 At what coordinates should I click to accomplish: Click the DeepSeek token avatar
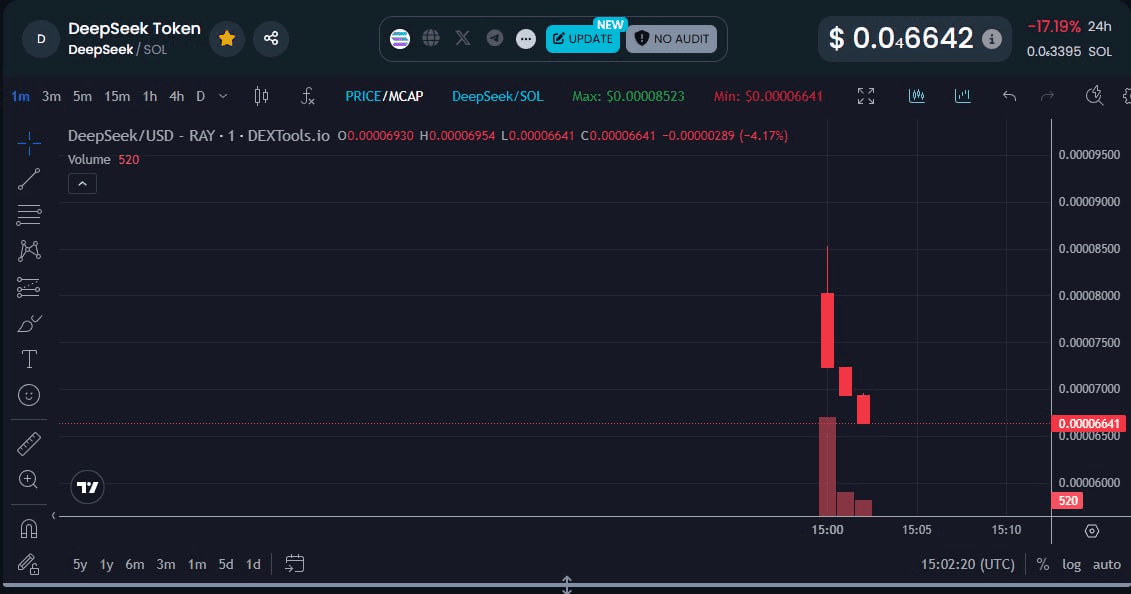pos(41,39)
